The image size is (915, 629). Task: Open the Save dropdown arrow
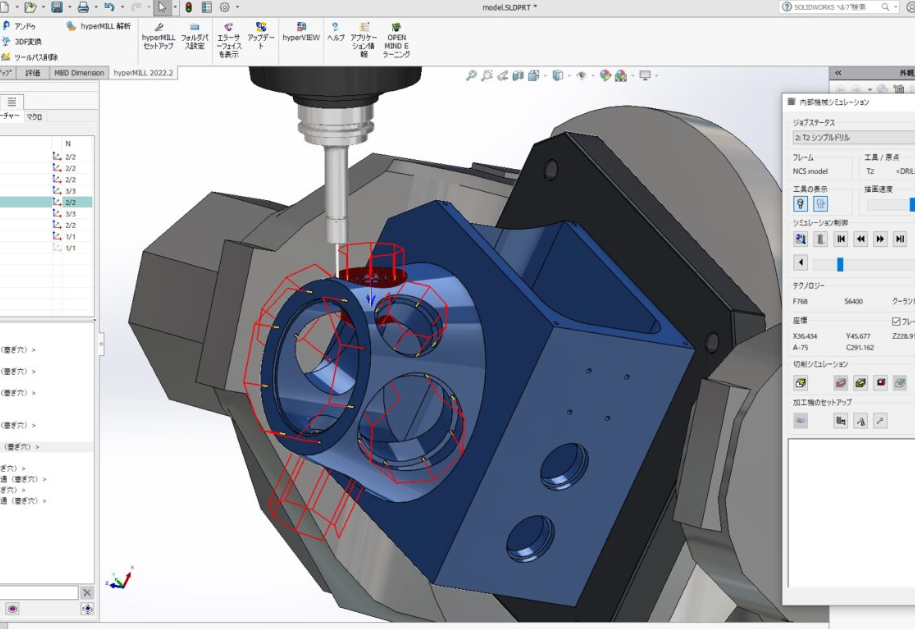click(70, 7)
